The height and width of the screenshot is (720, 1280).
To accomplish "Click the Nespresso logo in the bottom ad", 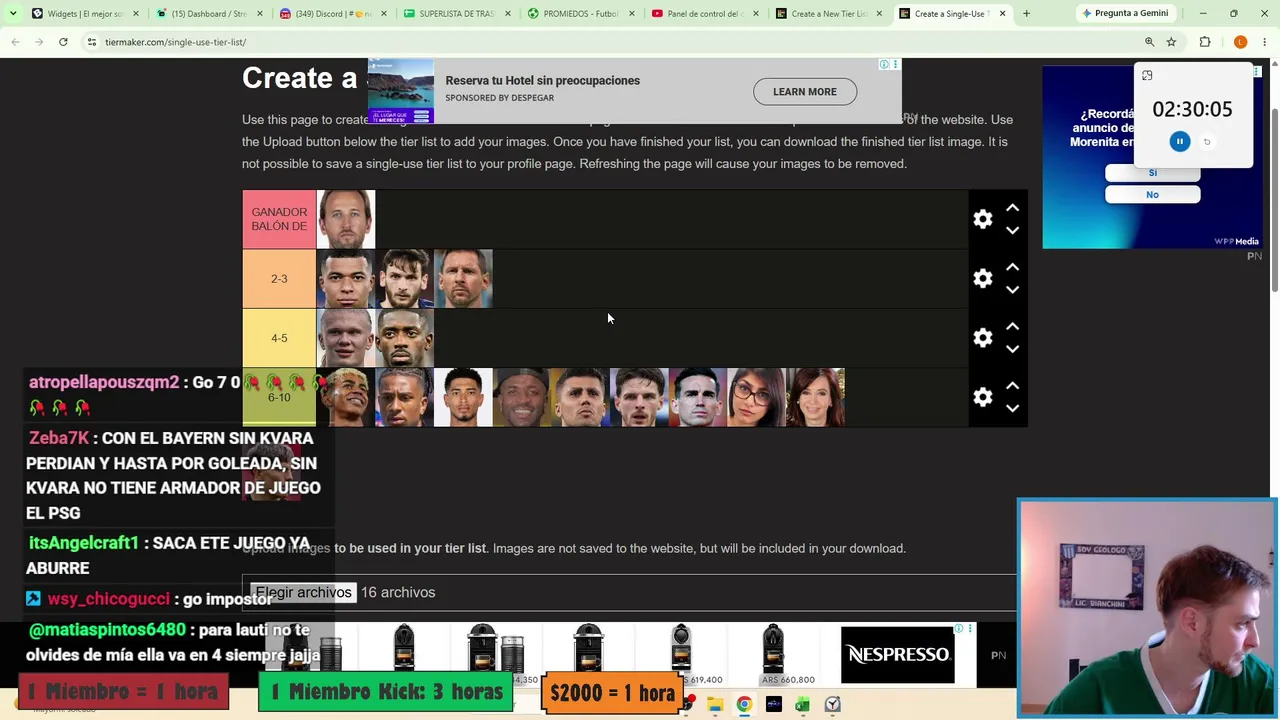I will pos(898,655).
